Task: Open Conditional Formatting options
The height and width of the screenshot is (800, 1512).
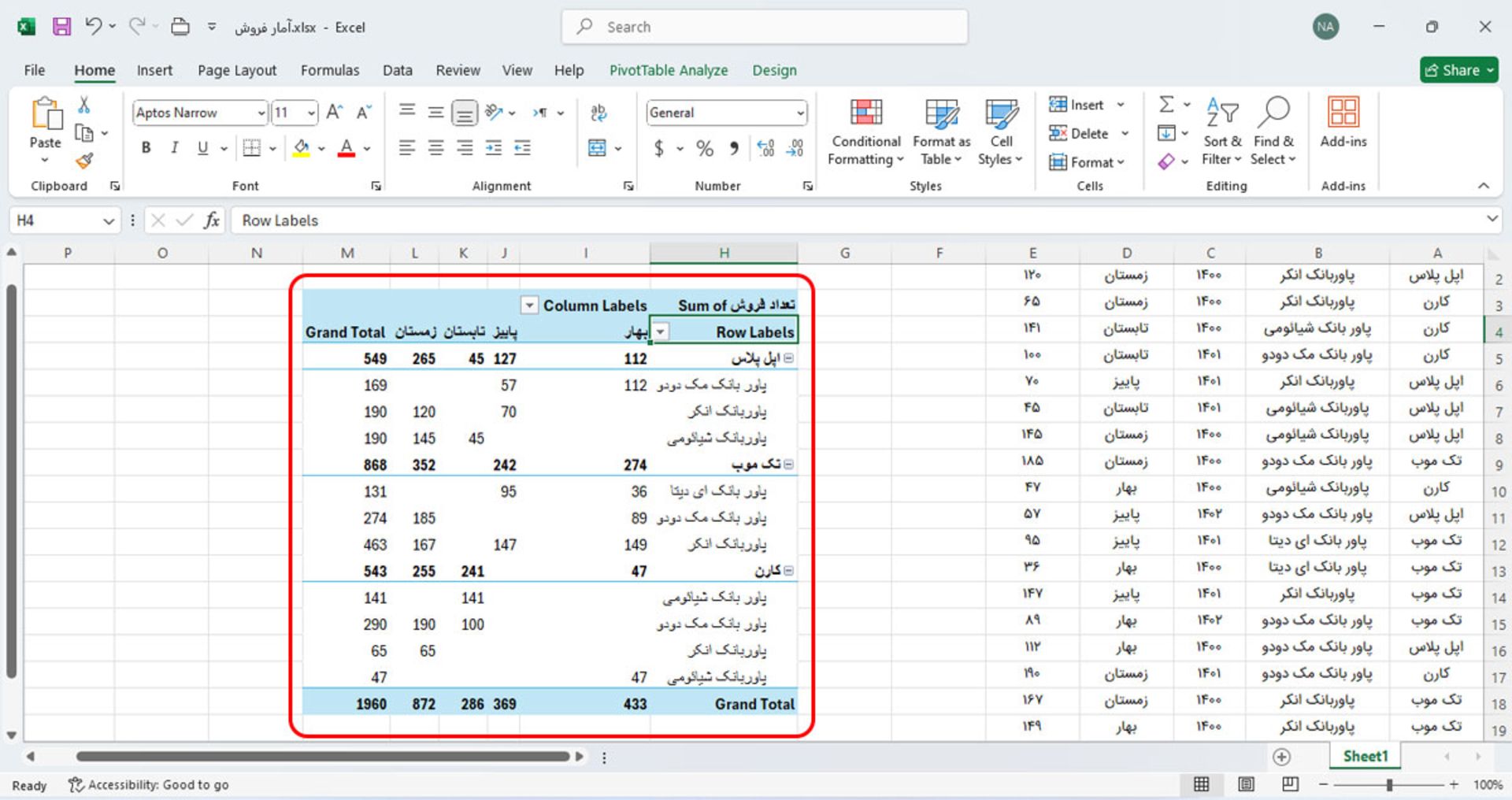Action: coord(865,132)
